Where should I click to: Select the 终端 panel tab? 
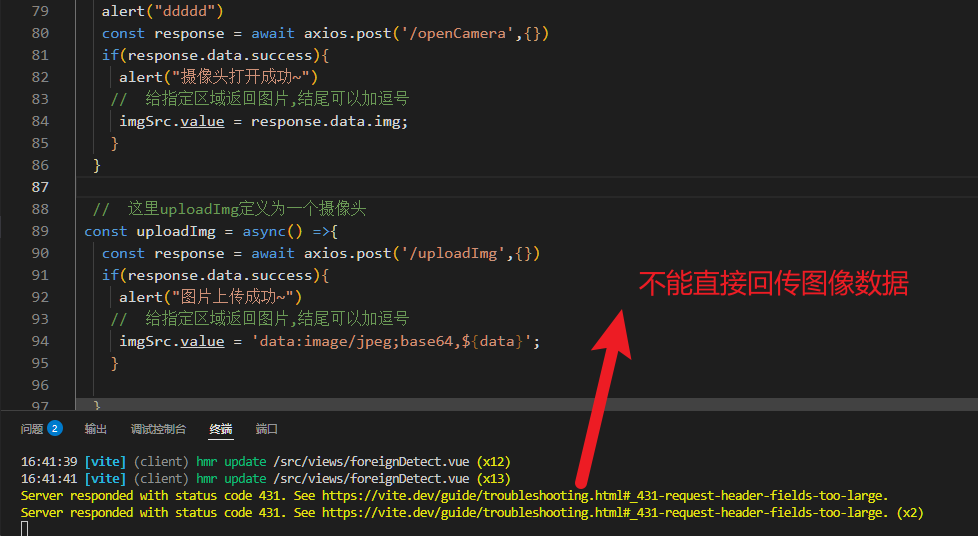click(221, 429)
